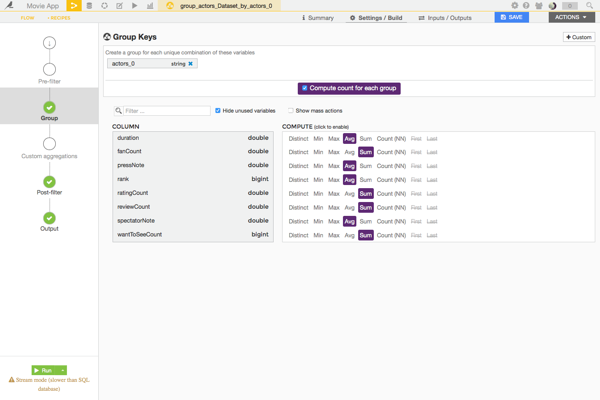Enable Min for pressNote
Image resolution: width=600 pixels, height=400 pixels.
pyautogui.click(x=318, y=166)
